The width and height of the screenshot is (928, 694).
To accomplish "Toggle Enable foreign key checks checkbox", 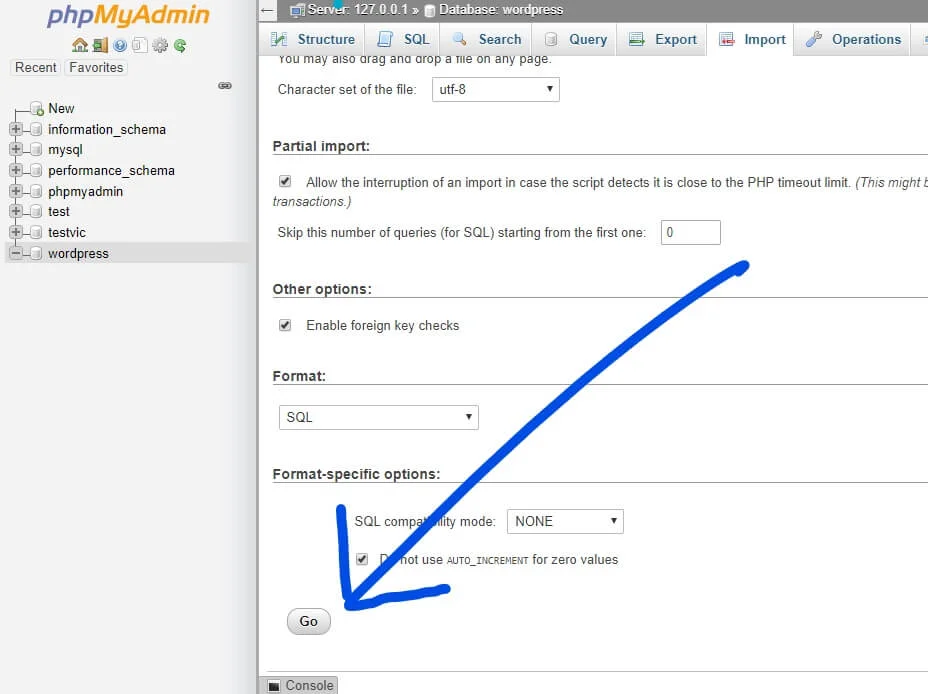I will (x=285, y=325).
